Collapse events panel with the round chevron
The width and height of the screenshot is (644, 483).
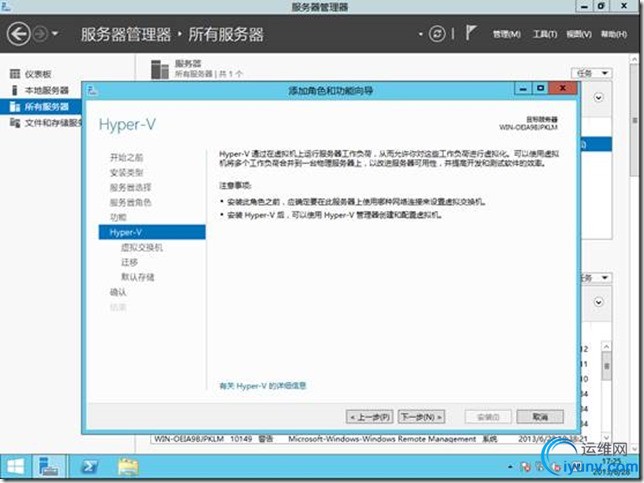pyautogui.click(x=598, y=302)
